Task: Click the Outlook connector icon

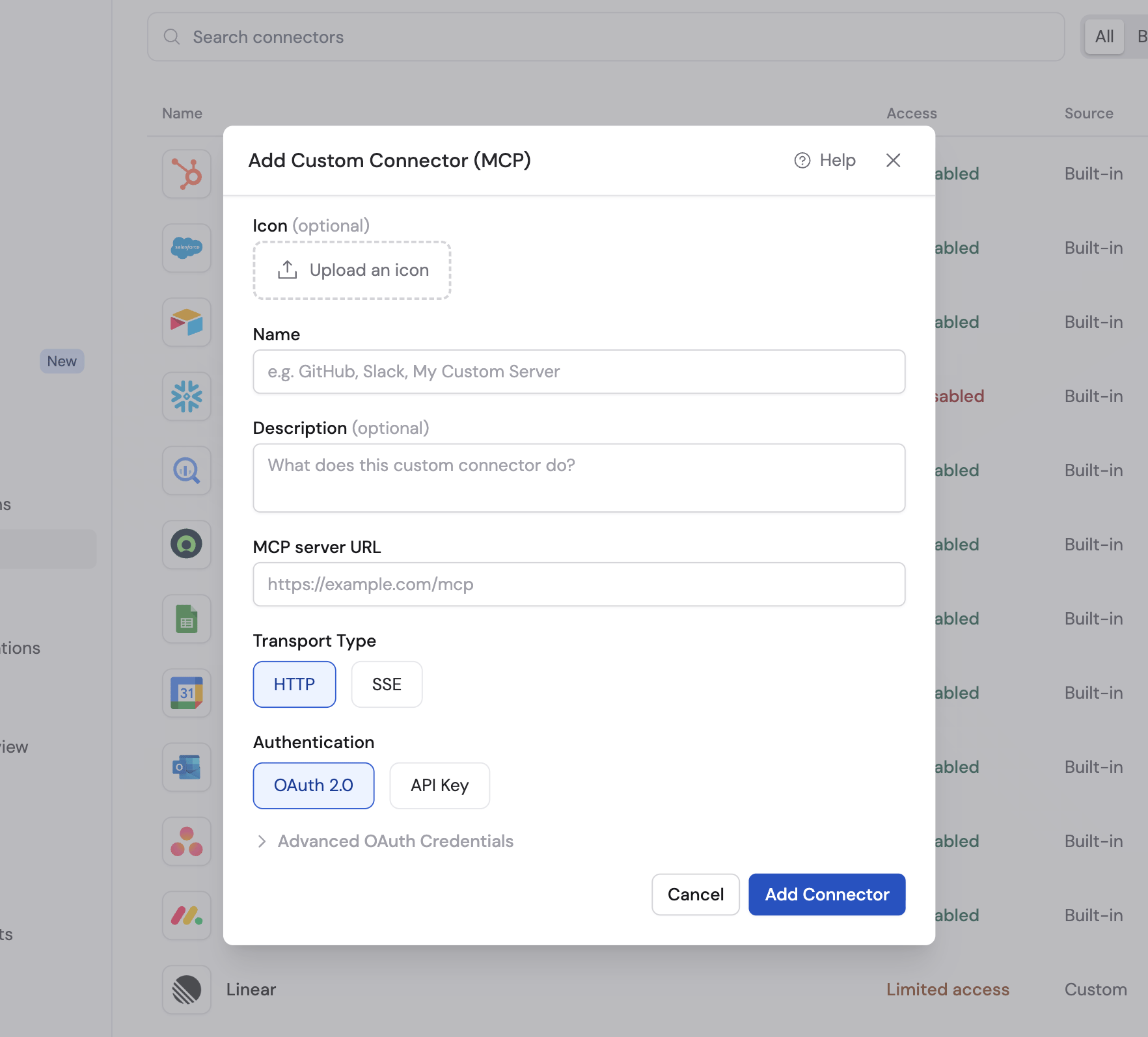Action: coord(187,767)
